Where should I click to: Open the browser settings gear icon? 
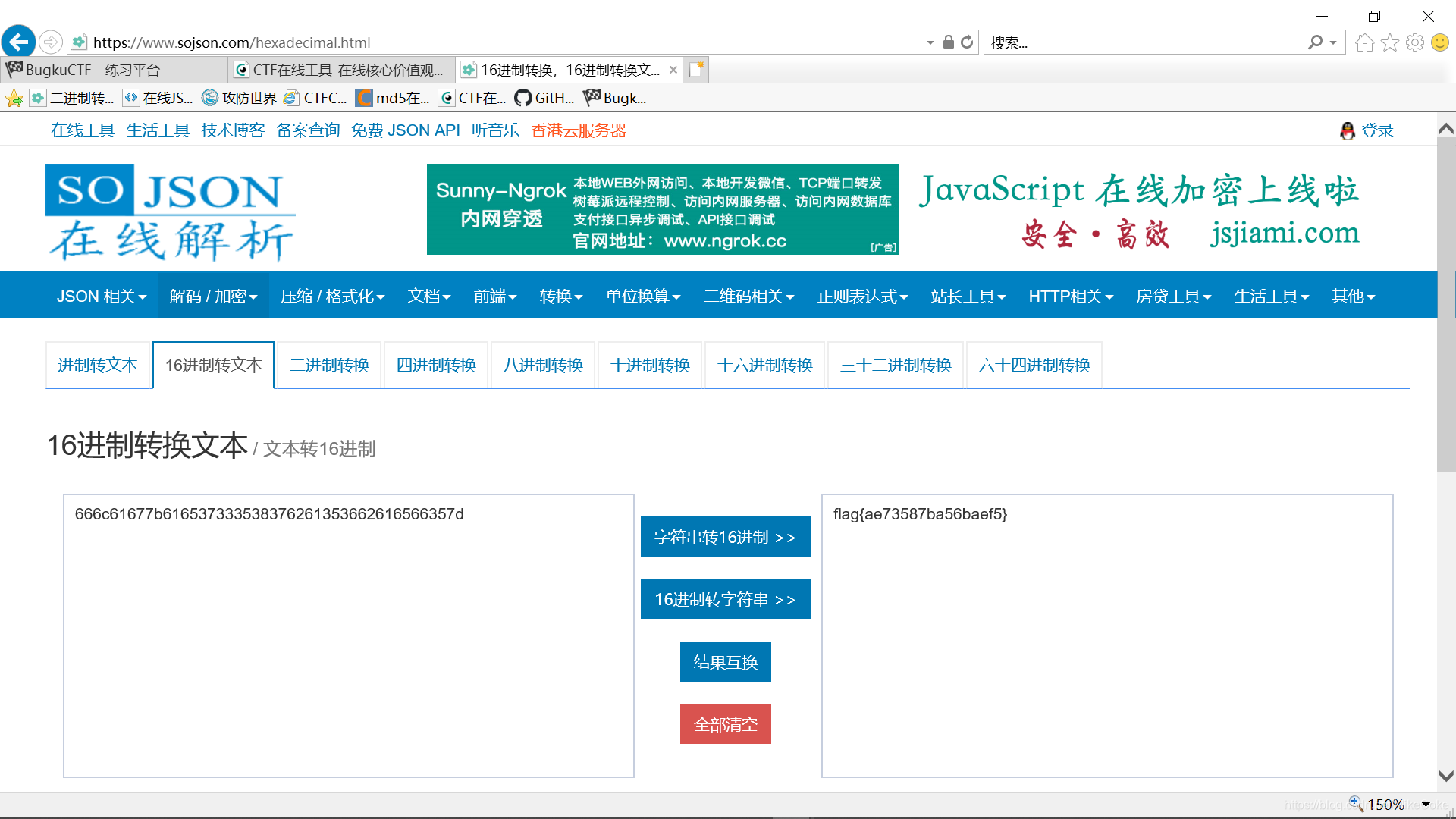click(1414, 42)
